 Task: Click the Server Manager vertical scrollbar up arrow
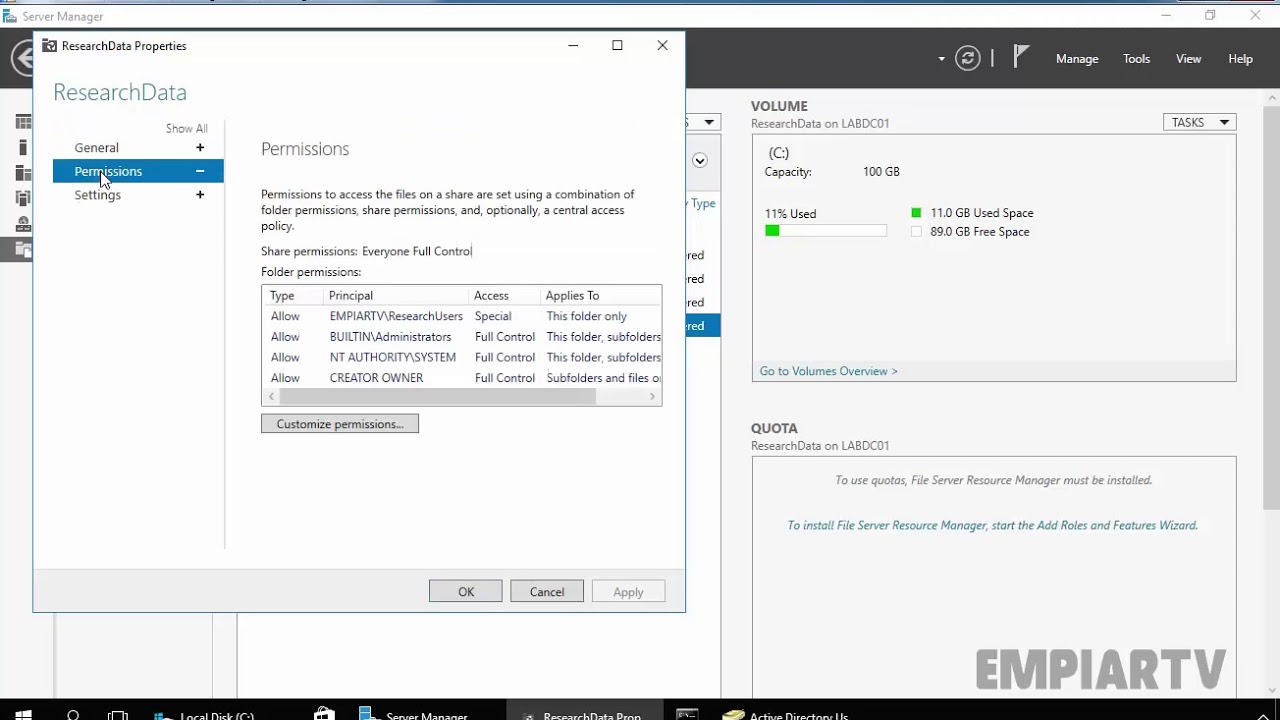[x=1272, y=97]
